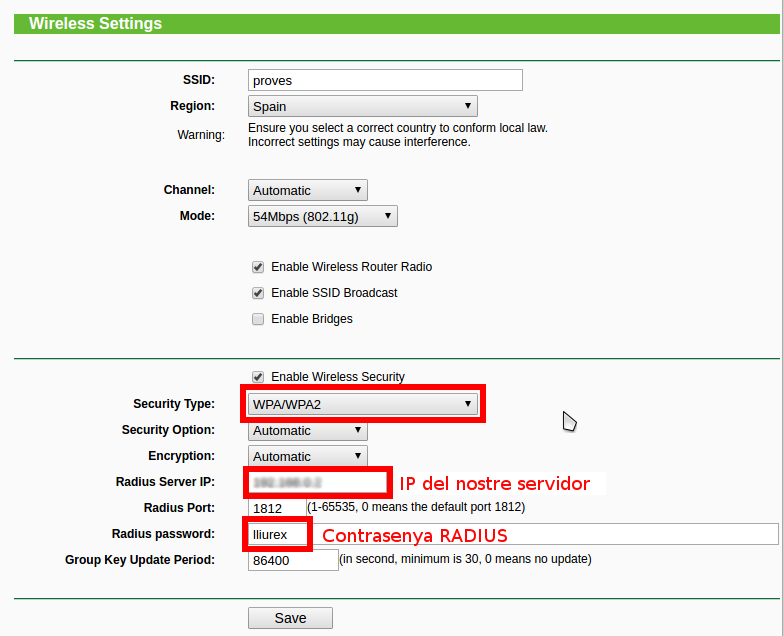Click the Radius Server IP input field
784x636 pixels.
[316, 482]
